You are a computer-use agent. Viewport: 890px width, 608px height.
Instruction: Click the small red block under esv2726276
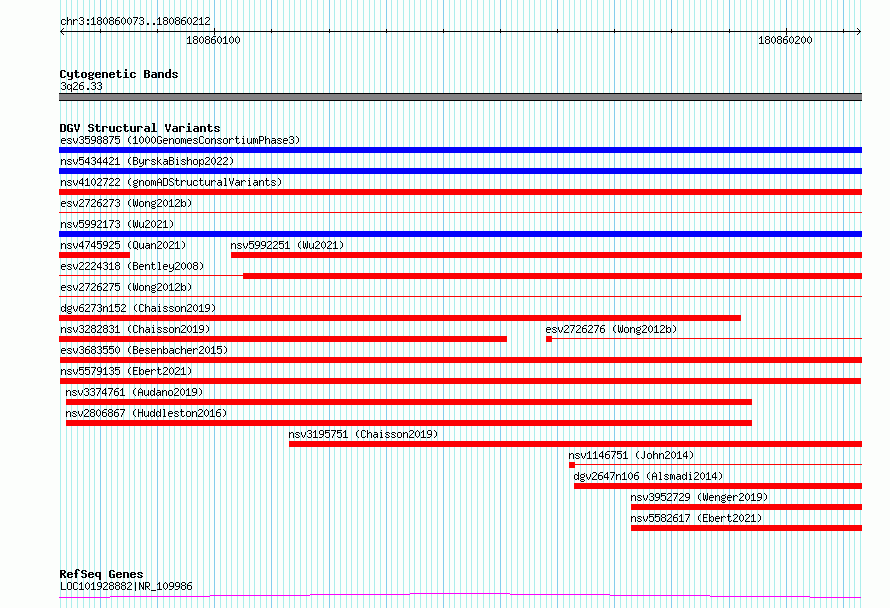point(549,339)
